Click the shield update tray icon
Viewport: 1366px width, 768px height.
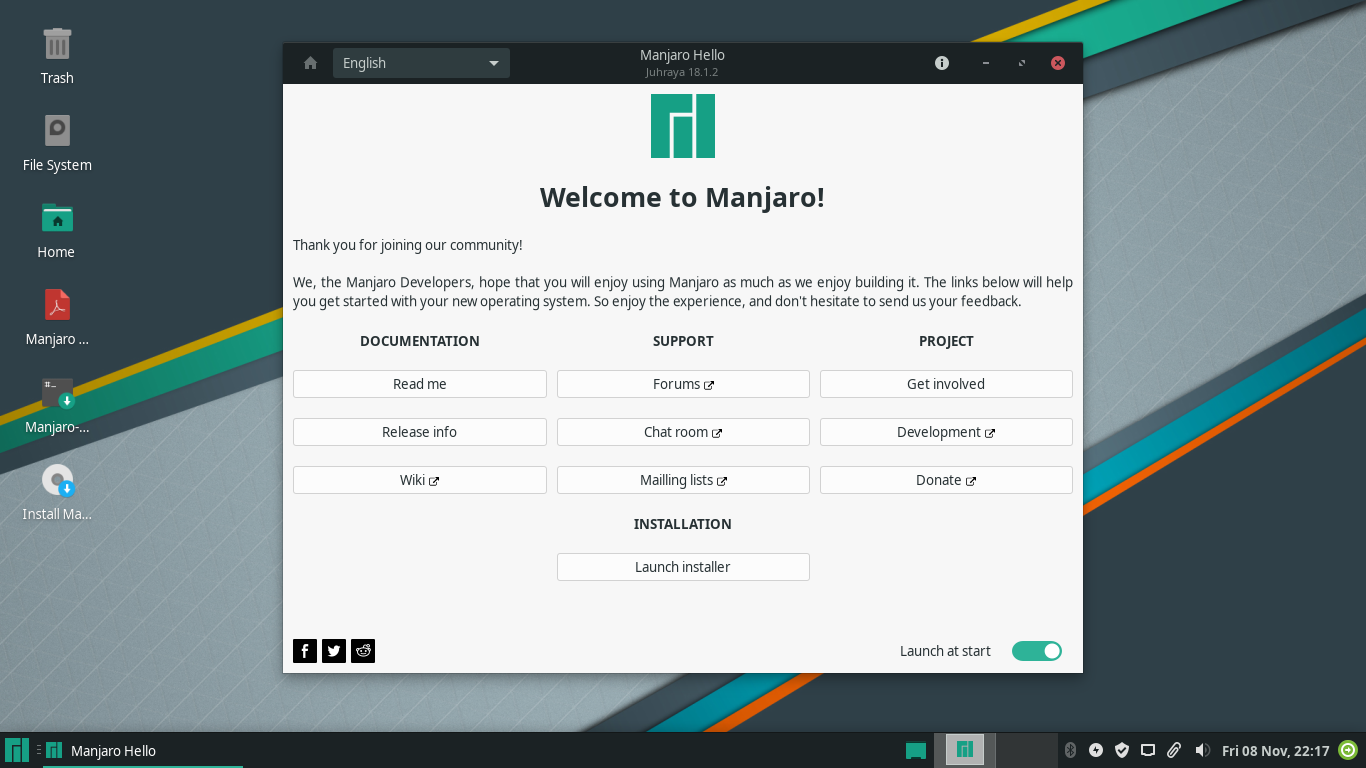[x=1122, y=750]
